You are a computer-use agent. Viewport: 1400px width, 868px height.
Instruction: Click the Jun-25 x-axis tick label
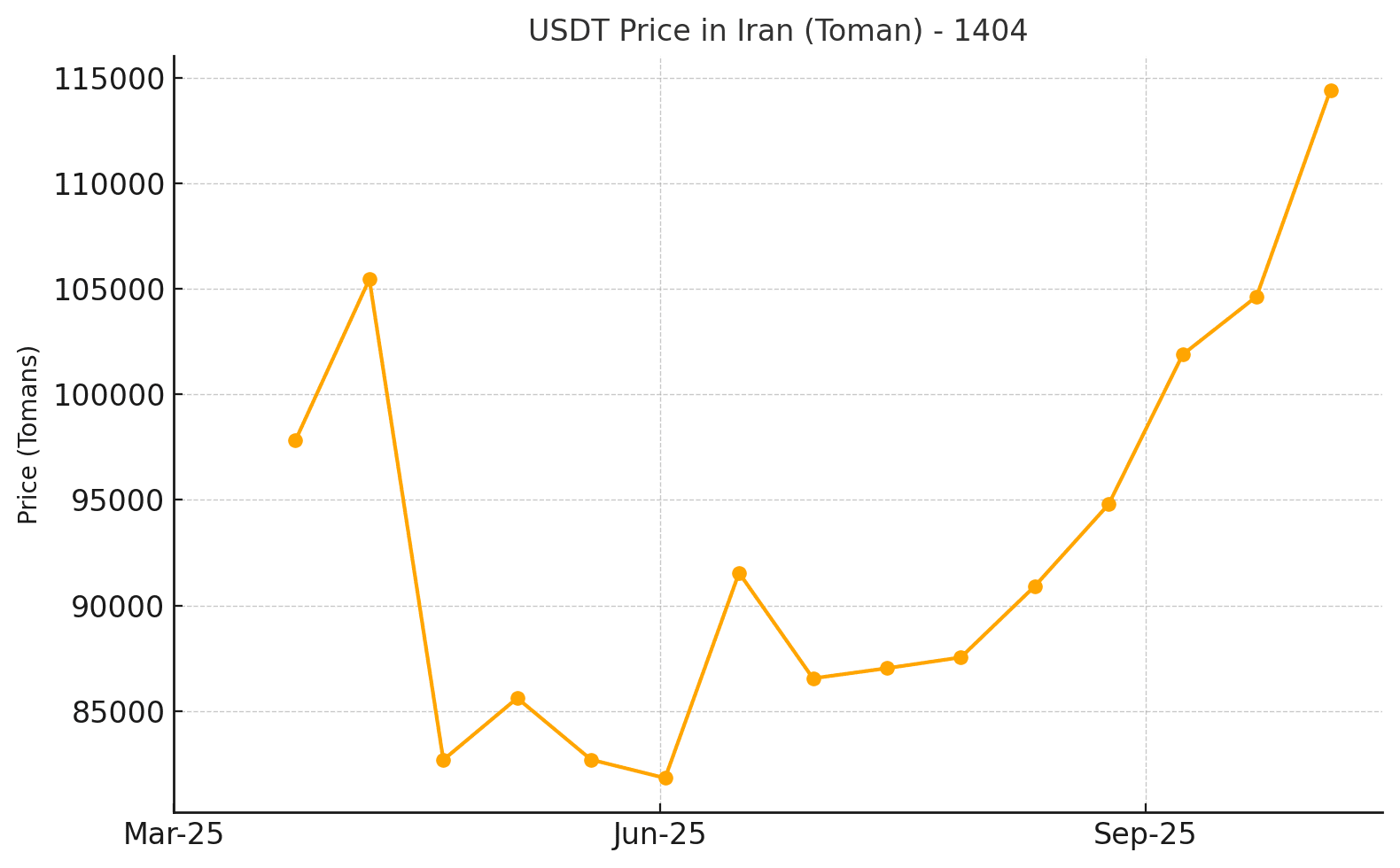[659, 834]
